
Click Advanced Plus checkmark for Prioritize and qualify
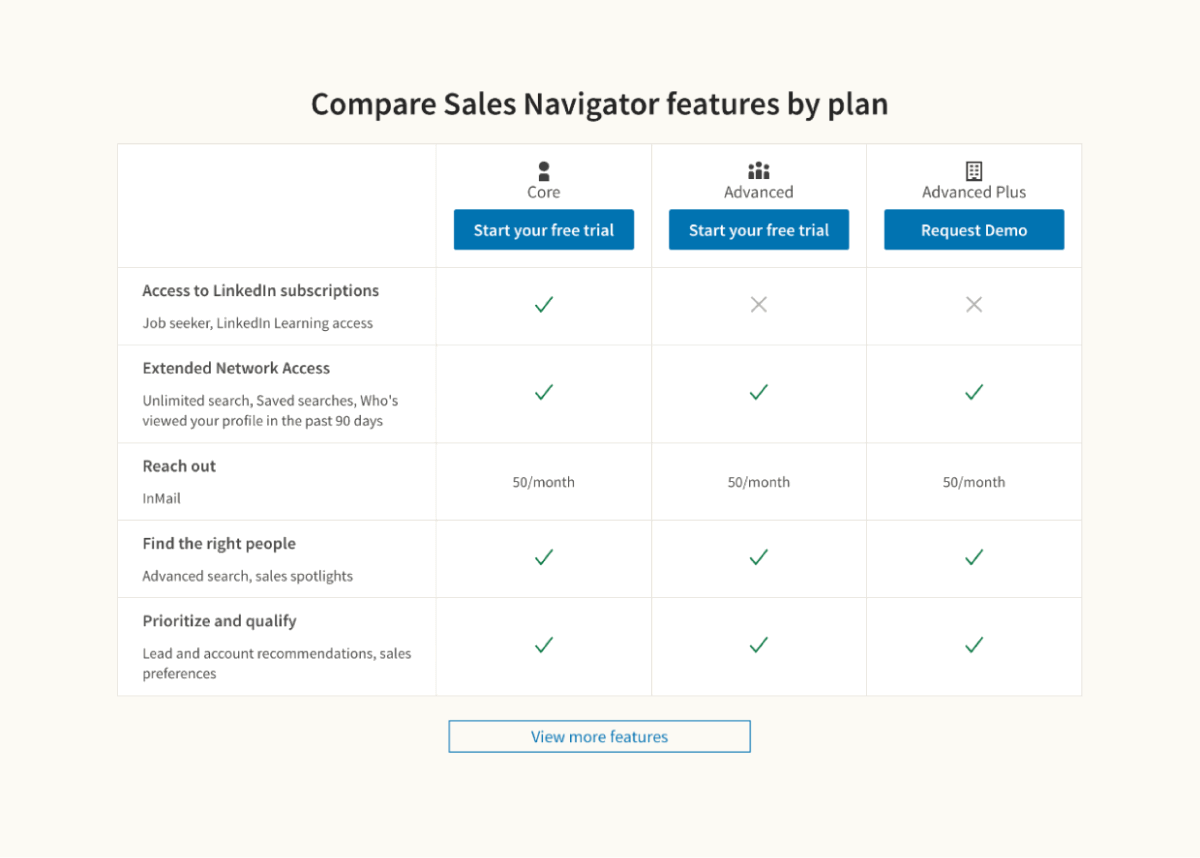click(974, 645)
